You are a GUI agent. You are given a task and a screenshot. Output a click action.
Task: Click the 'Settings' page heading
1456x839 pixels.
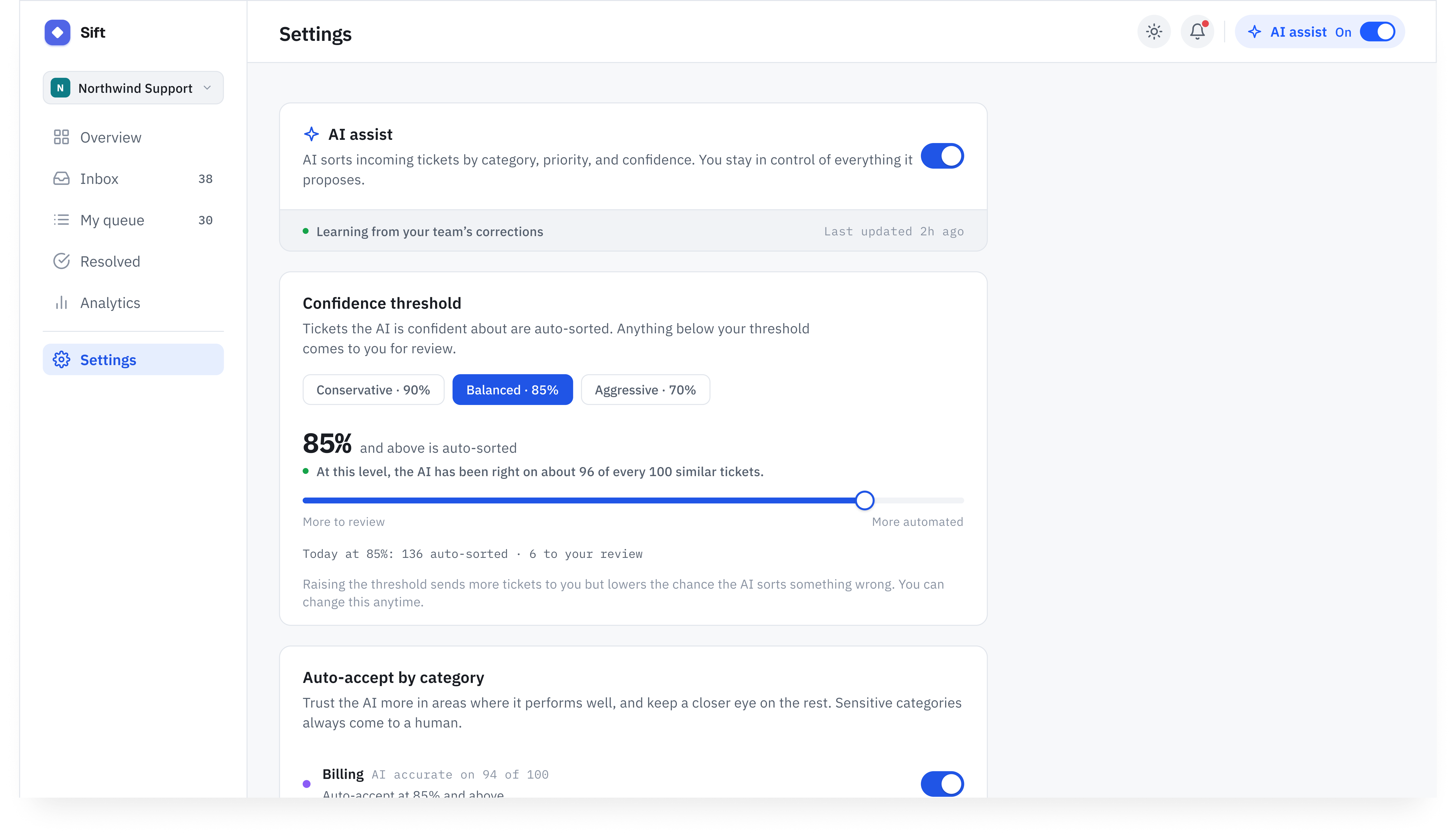pos(315,34)
